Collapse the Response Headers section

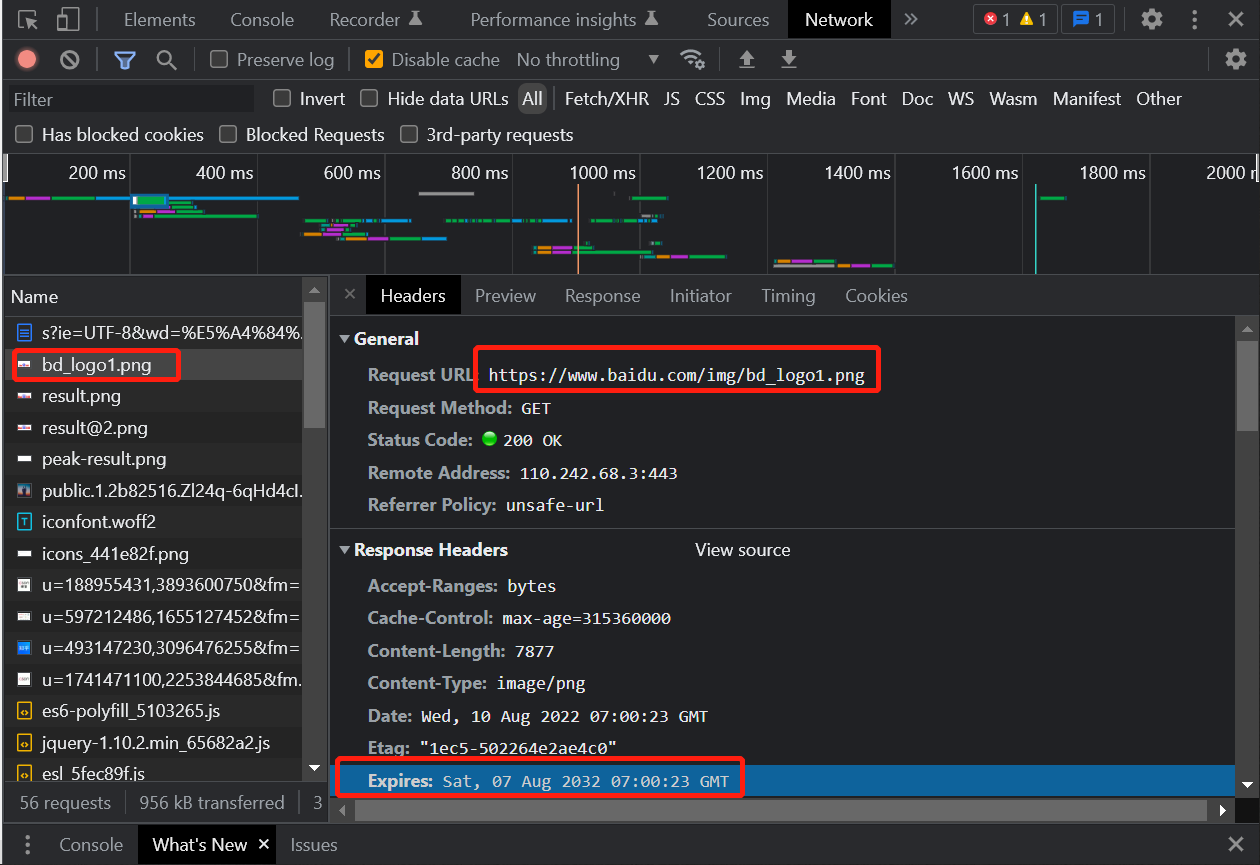pyautogui.click(x=346, y=550)
